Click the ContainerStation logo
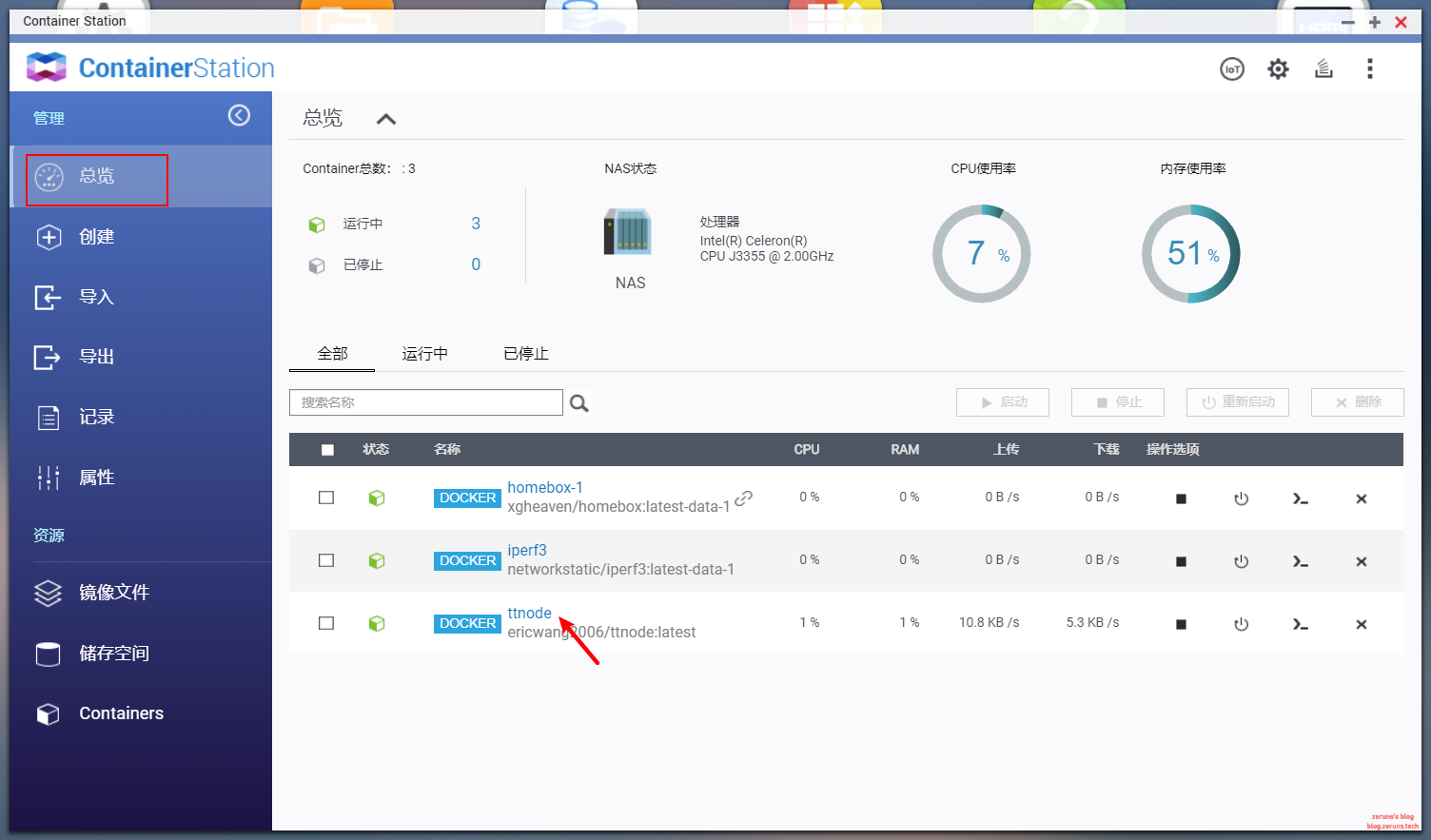Image resolution: width=1431 pixels, height=840 pixels. (150, 68)
